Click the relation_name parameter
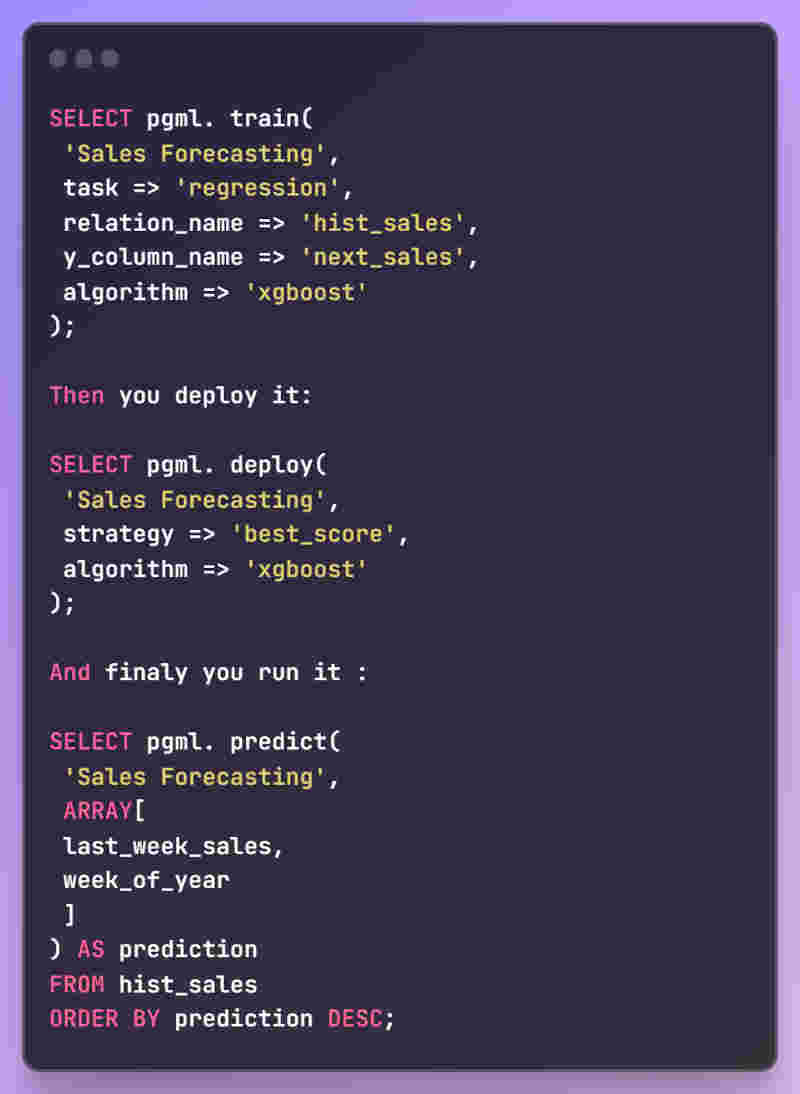Image resolution: width=800 pixels, height=1094 pixels. tap(153, 223)
